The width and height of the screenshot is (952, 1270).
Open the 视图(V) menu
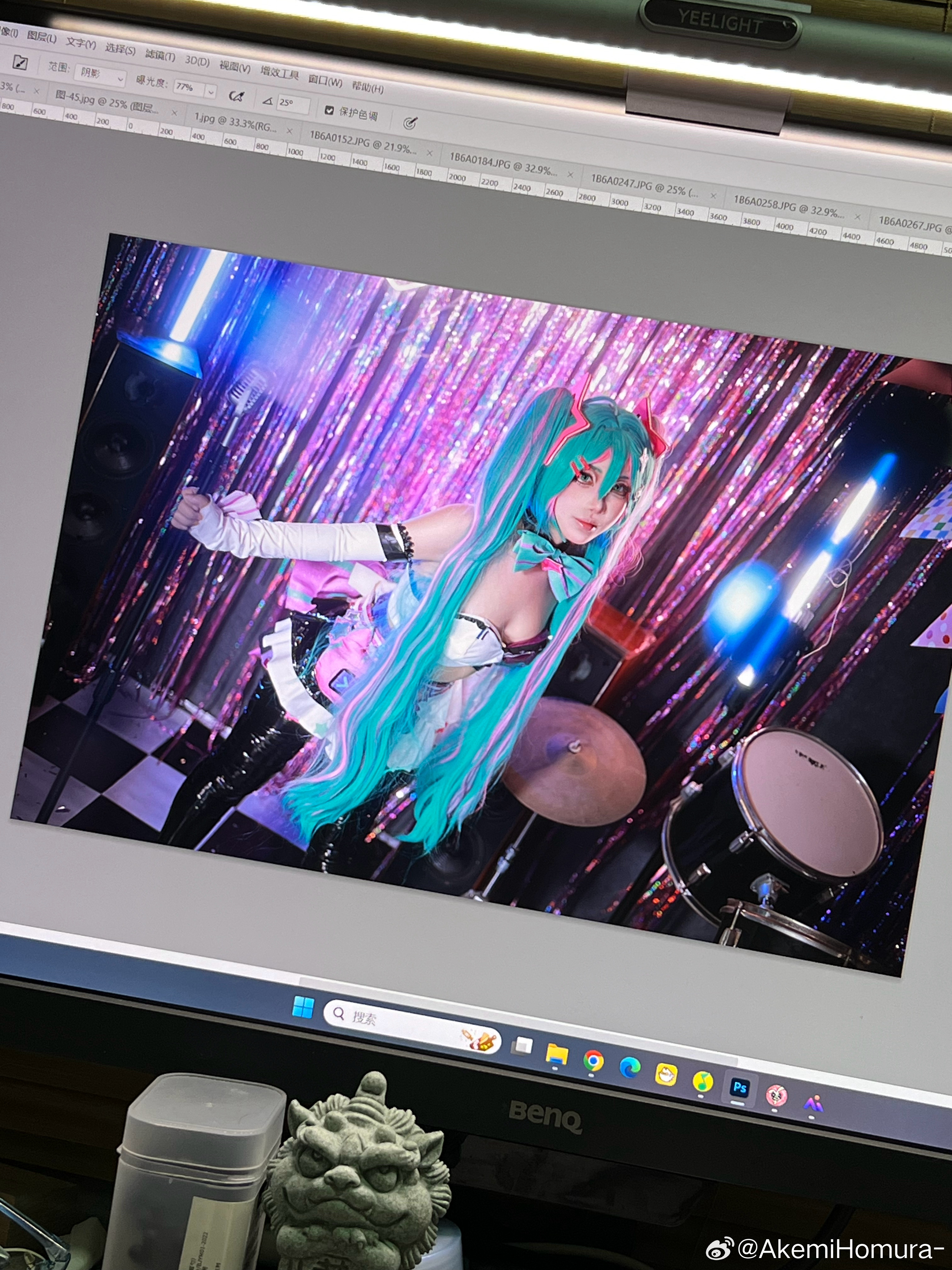(235, 66)
